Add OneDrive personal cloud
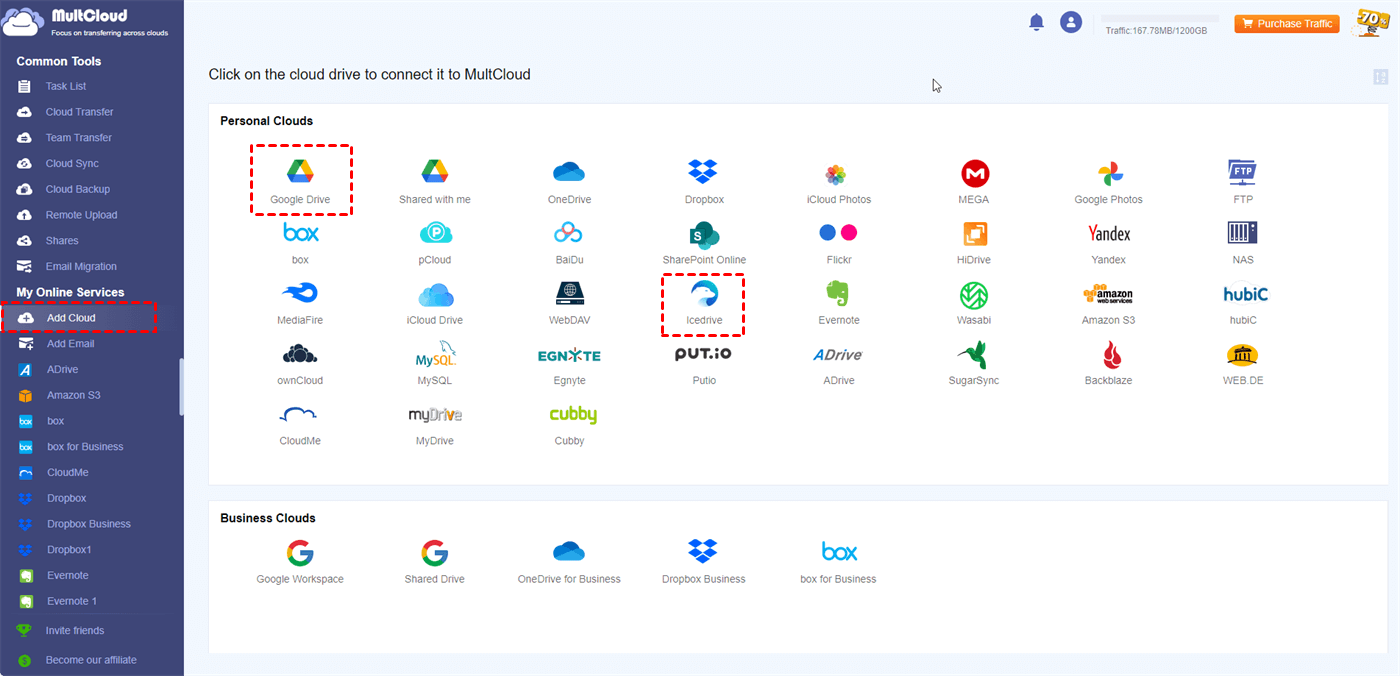Screen dimensions: 1400x676 tap(569, 182)
